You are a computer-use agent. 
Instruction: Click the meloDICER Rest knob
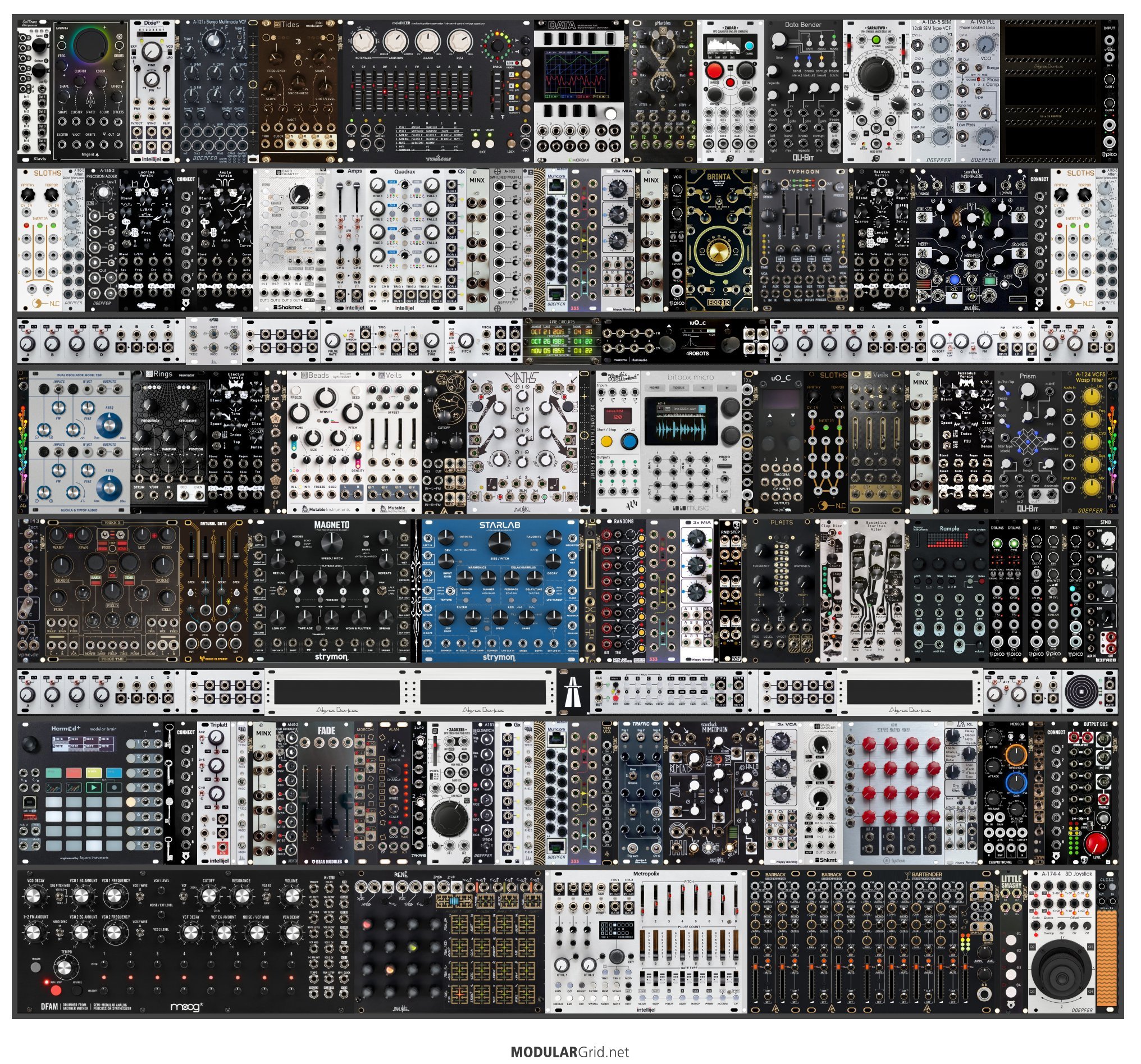459,42
